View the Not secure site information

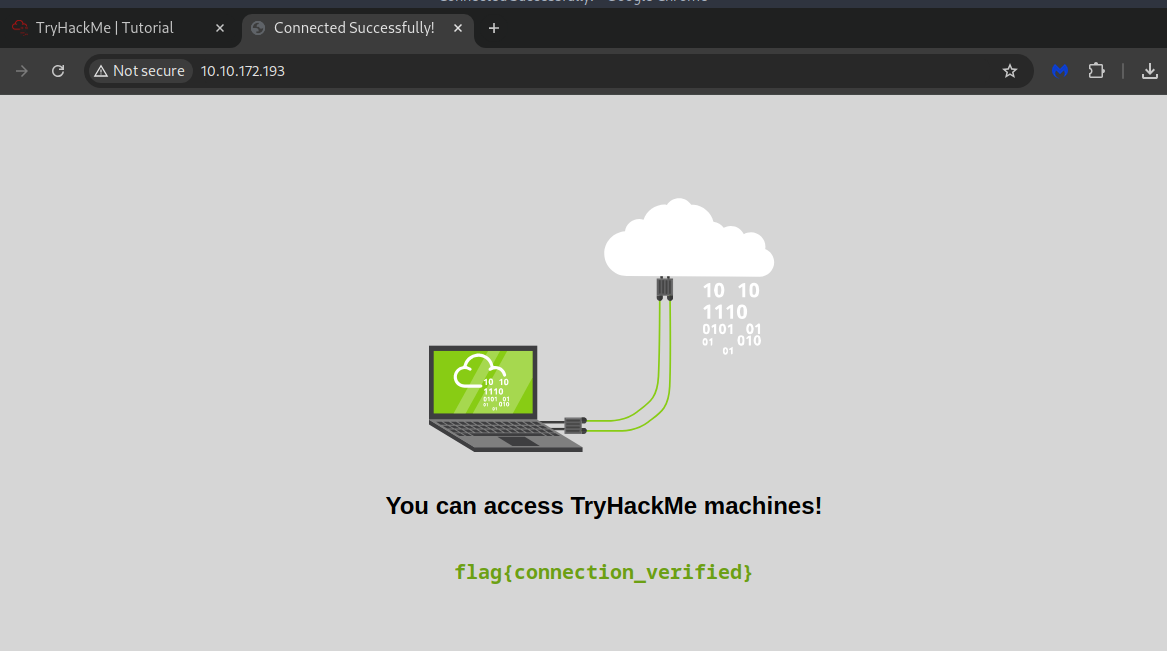(140, 71)
